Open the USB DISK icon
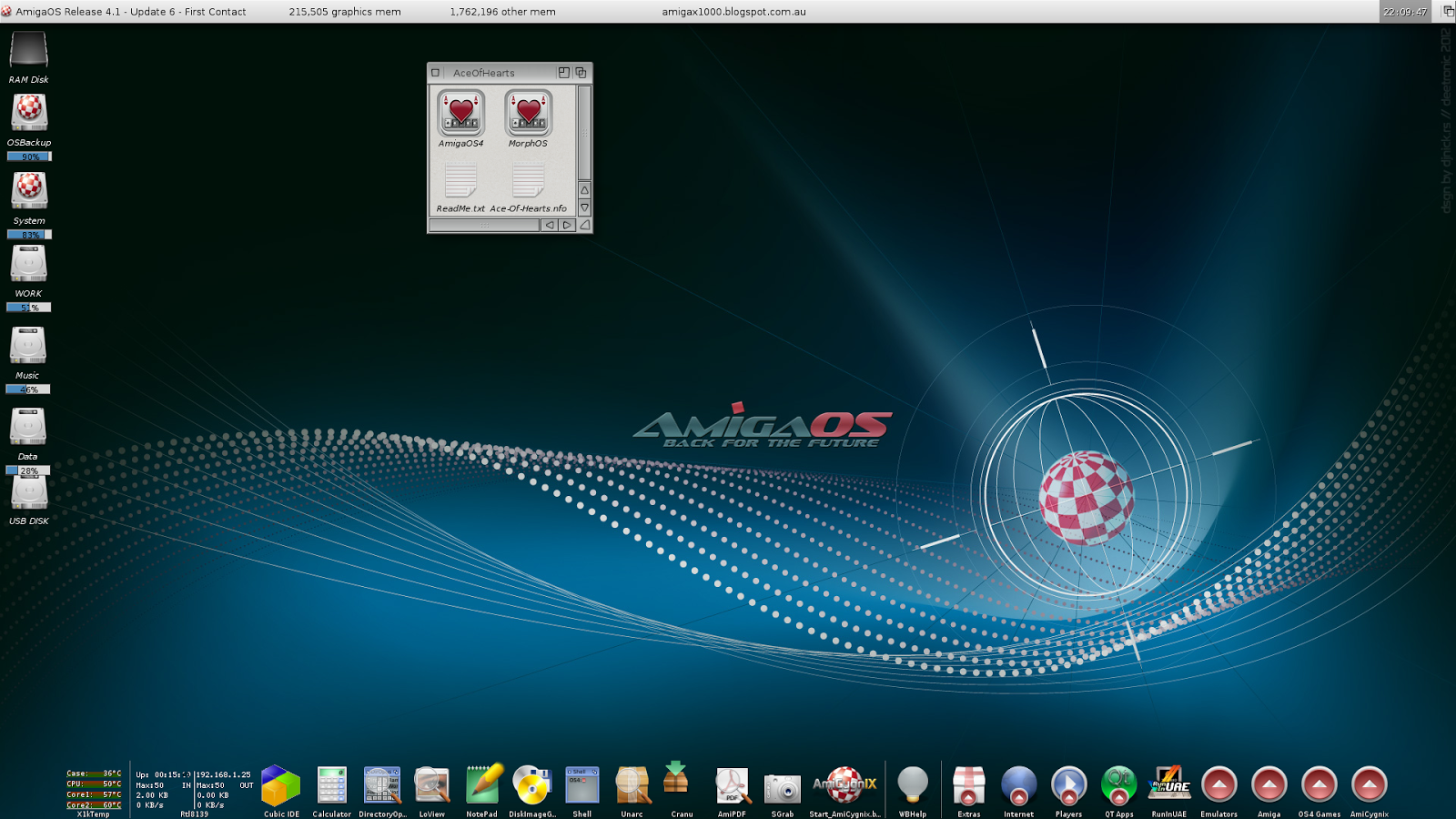 (x=28, y=494)
